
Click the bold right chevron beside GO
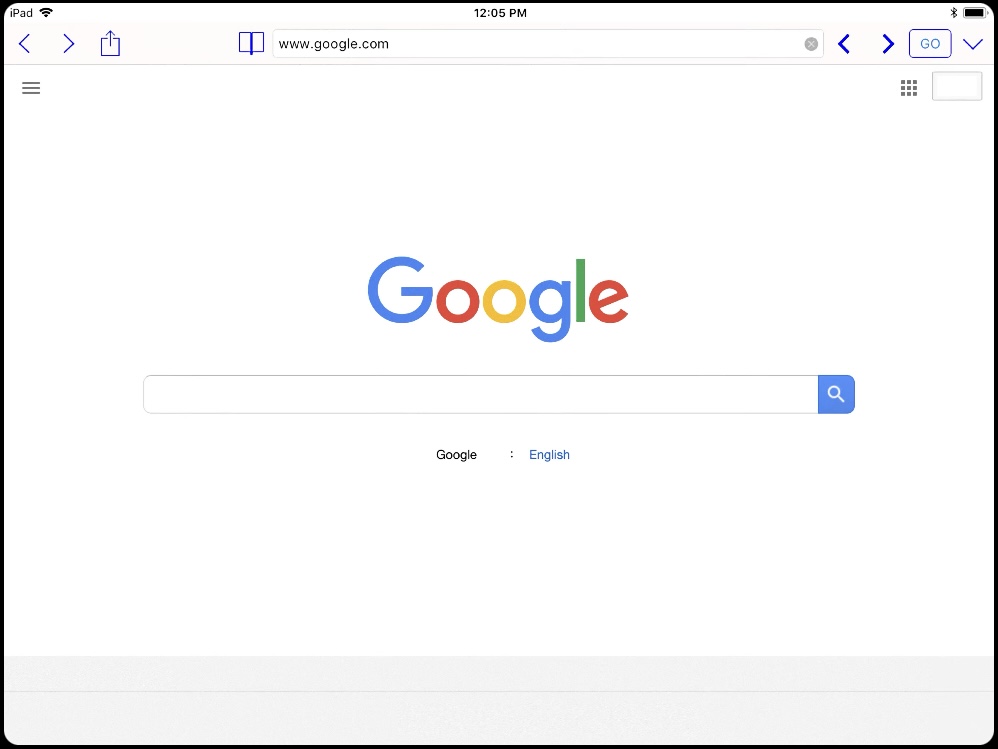[888, 44]
